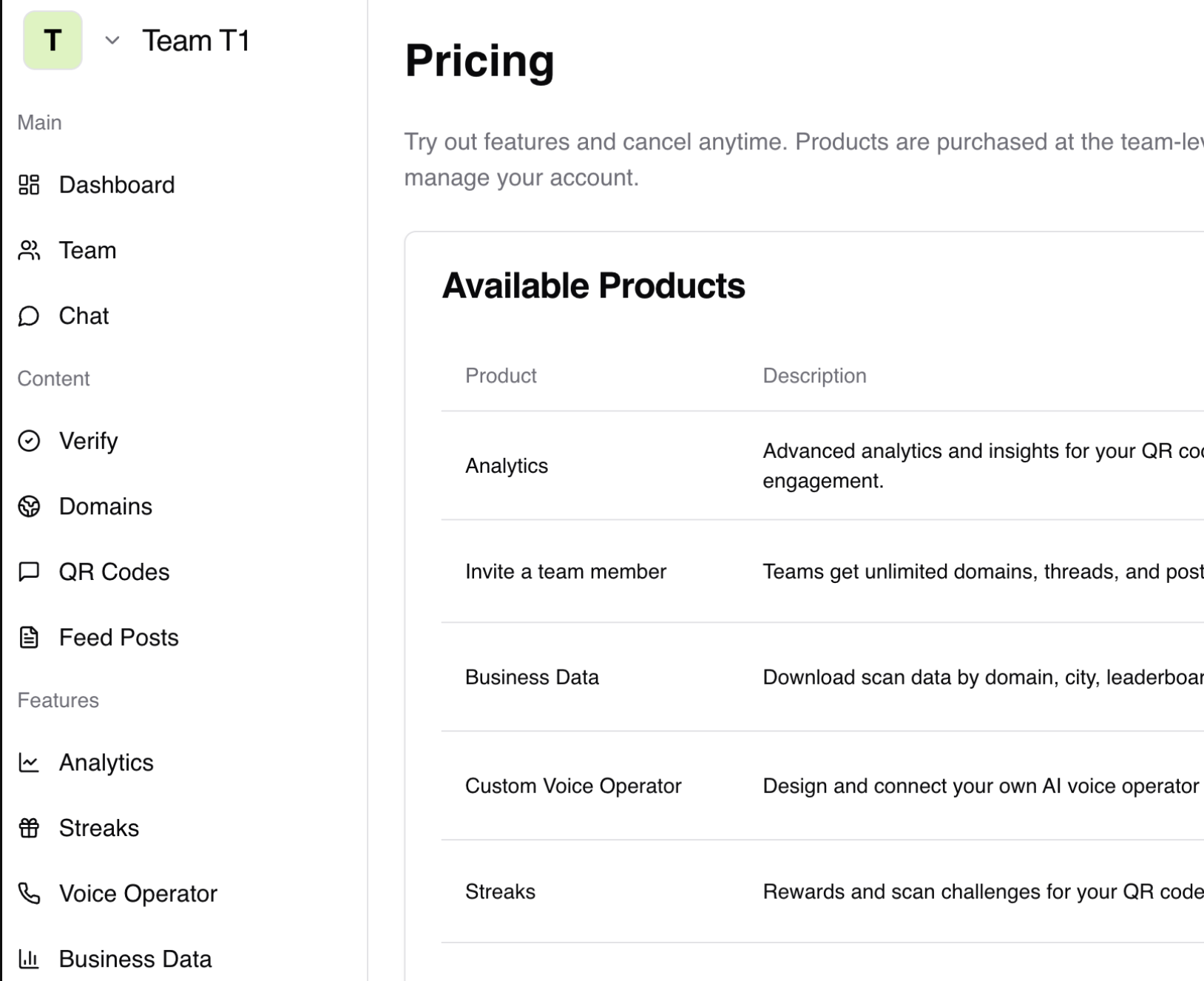Open the Dashboard page from sidebar
This screenshot has width=1204, height=981.
pos(117,185)
